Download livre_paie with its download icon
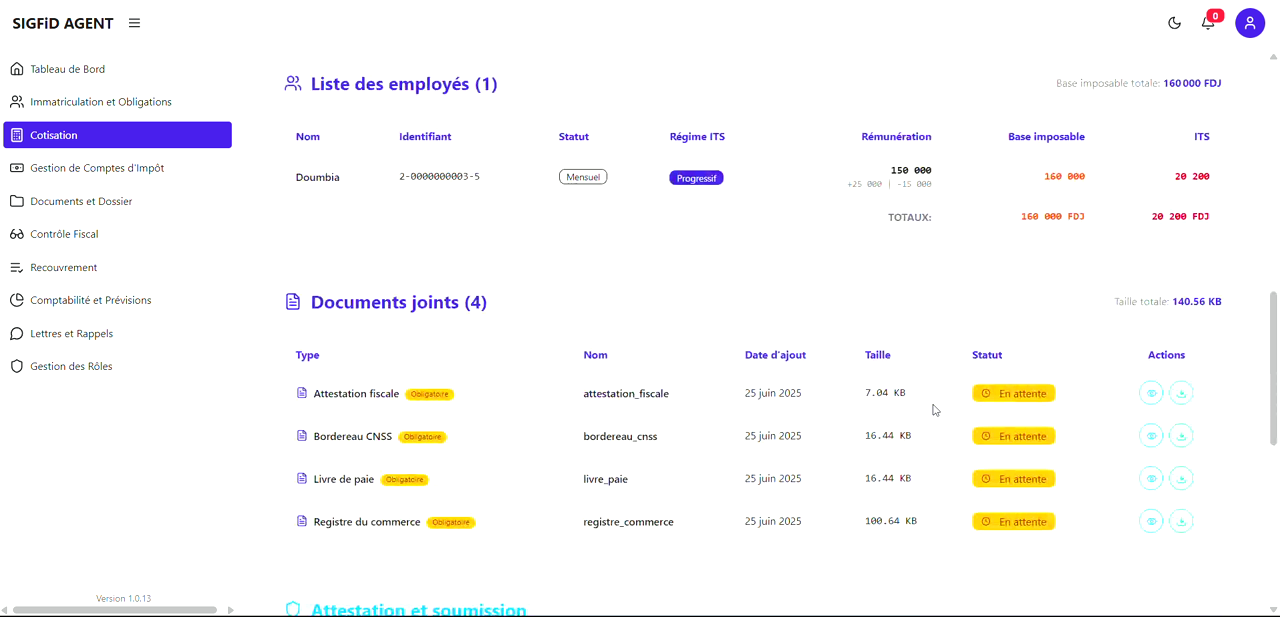This screenshot has width=1280, height=617. point(1181,478)
